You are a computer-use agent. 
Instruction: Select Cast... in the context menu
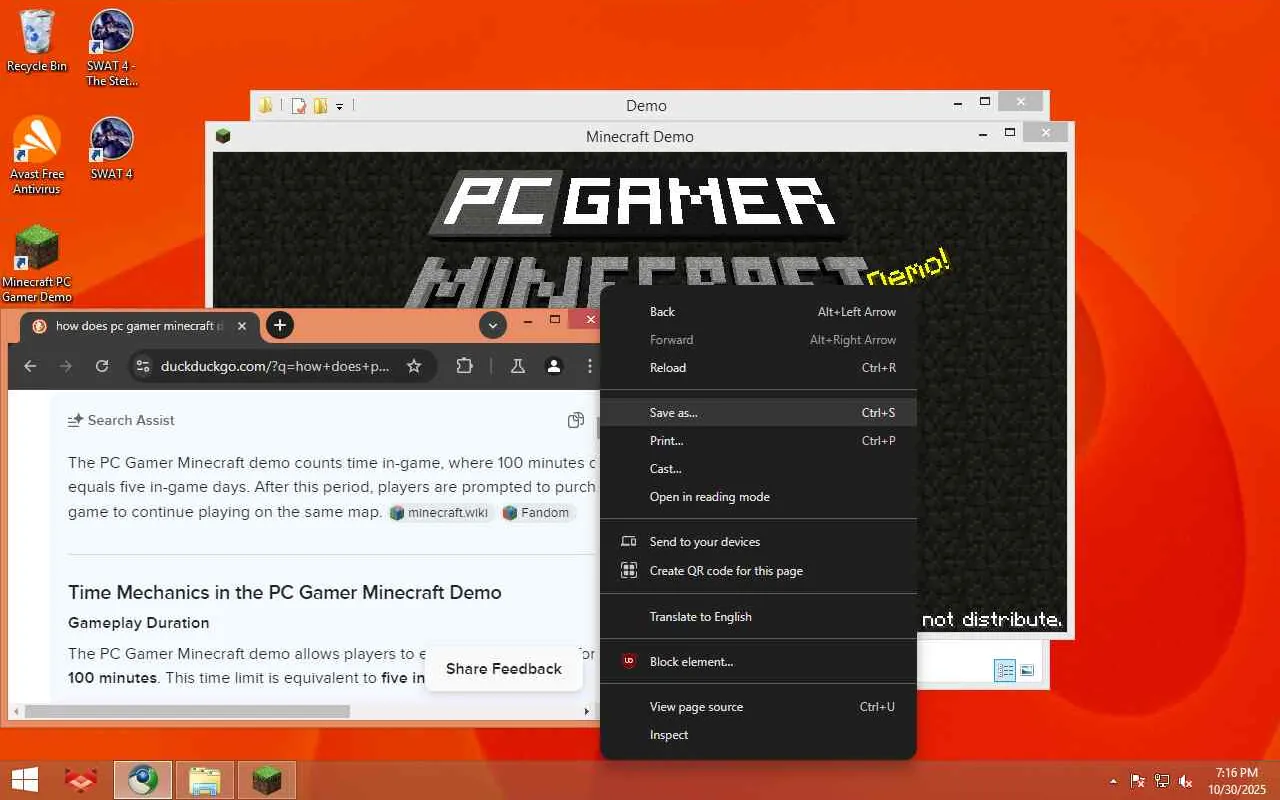758,469
